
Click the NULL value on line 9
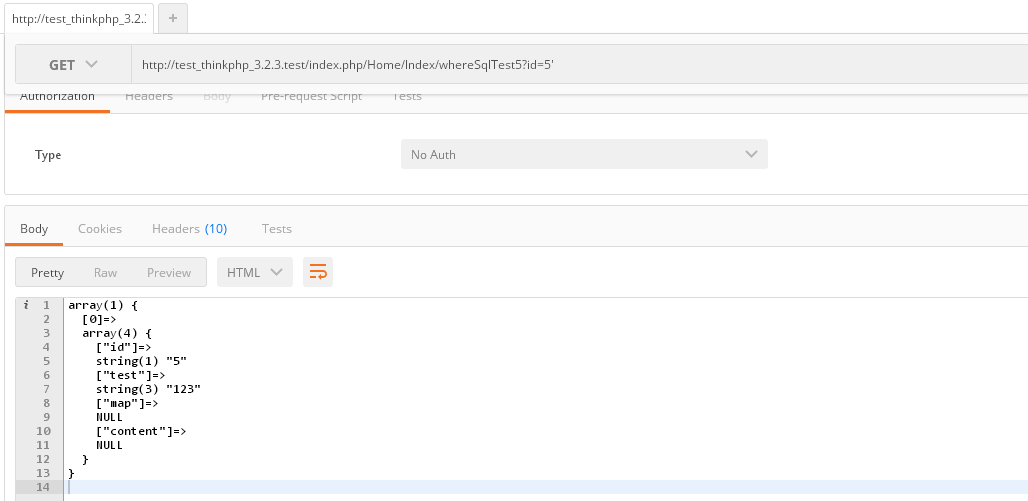109,417
